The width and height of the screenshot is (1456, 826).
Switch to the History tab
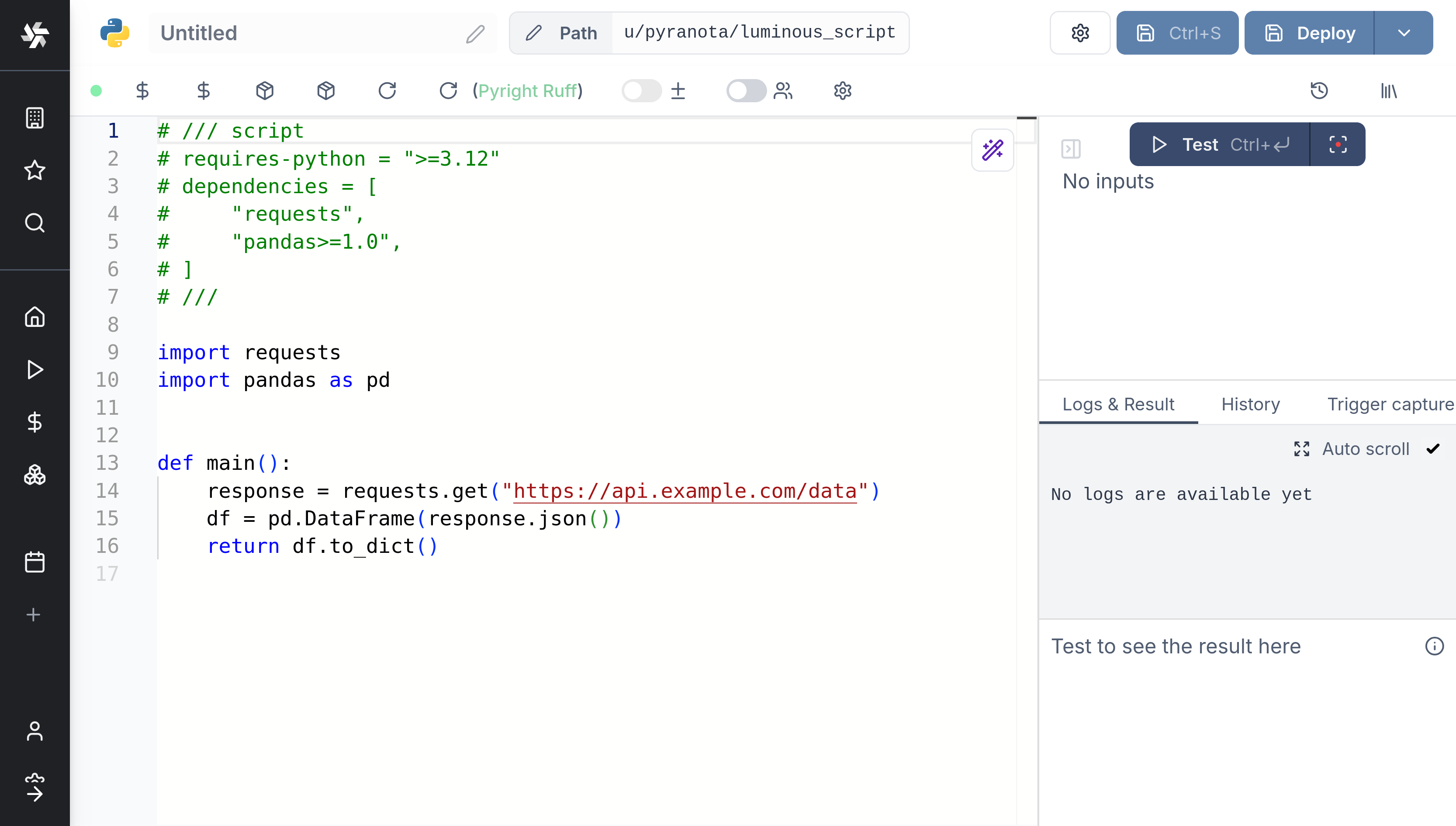pyautogui.click(x=1250, y=404)
